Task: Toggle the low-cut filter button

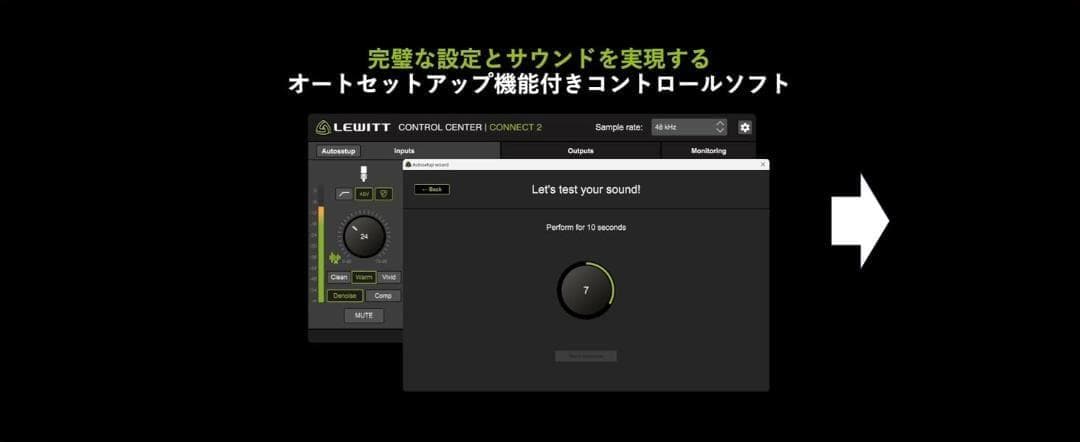Action: click(344, 194)
